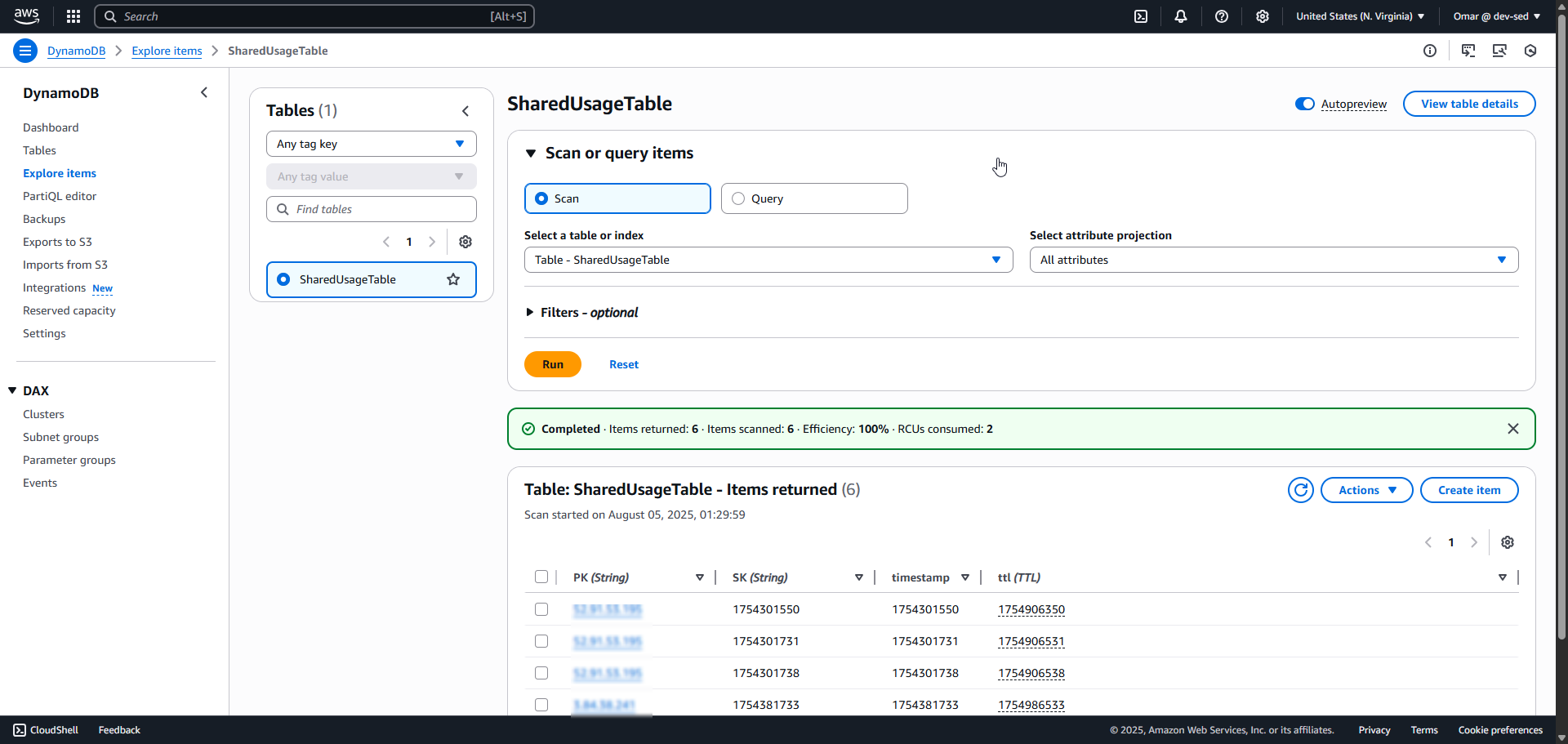This screenshot has width=1568, height=744.
Task: Click the search magnifier in Find tables
Action: (x=283, y=209)
